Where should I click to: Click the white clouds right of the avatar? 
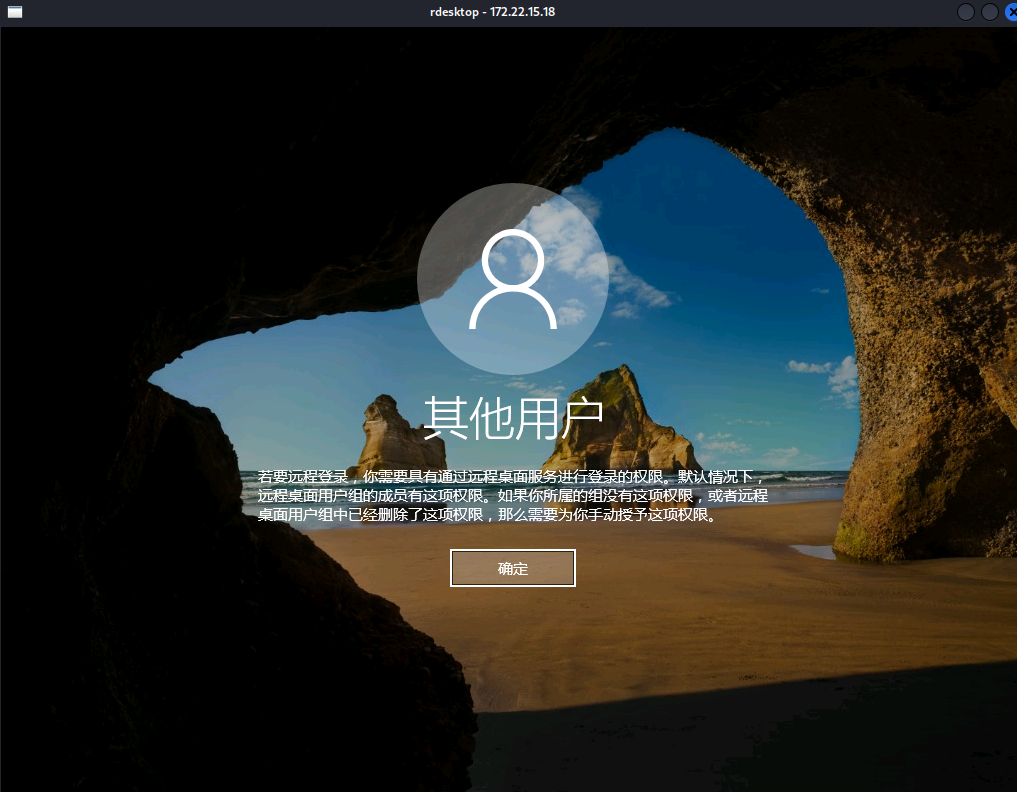coord(640,285)
